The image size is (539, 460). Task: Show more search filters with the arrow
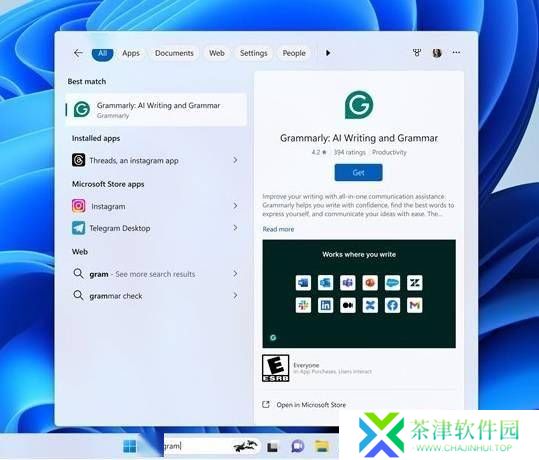pos(328,53)
